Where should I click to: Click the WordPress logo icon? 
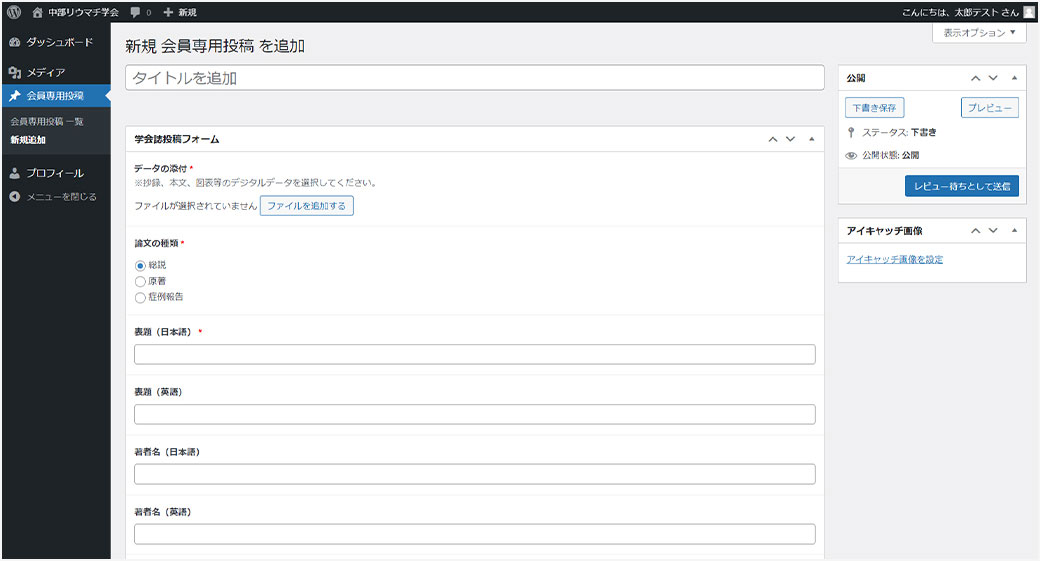[x=14, y=12]
